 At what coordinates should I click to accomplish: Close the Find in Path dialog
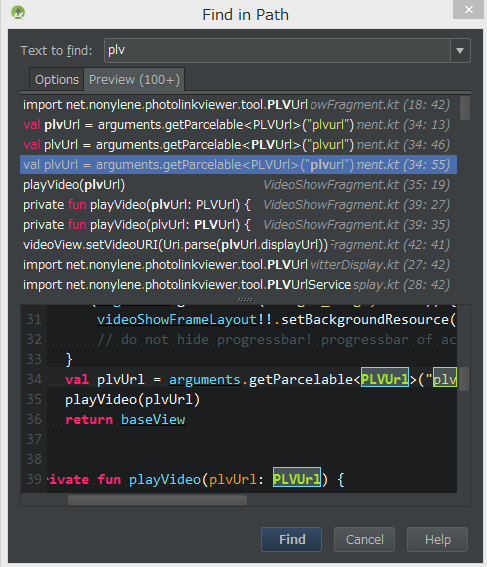(468, 9)
